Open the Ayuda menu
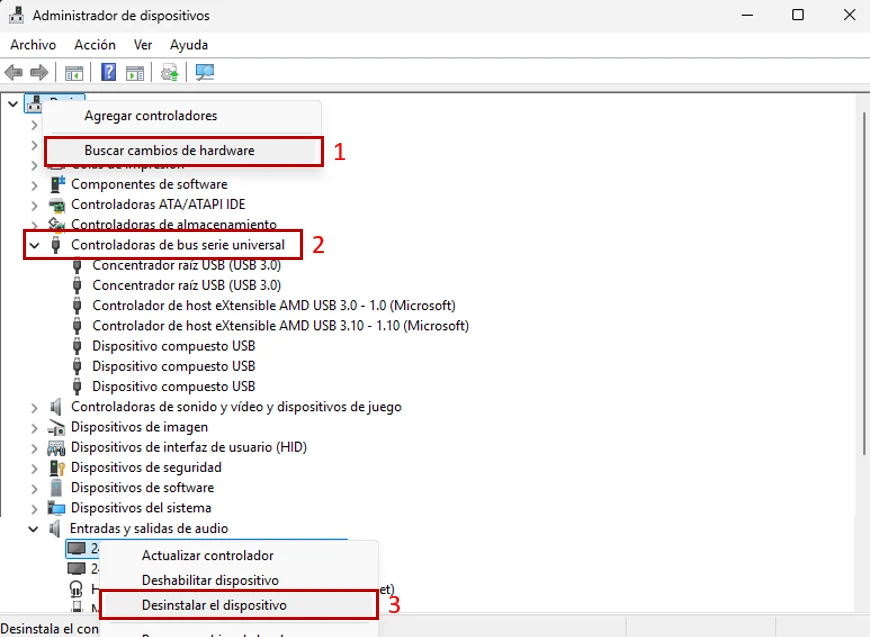Viewport: 870px width, 637px height. [x=189, y=45]
